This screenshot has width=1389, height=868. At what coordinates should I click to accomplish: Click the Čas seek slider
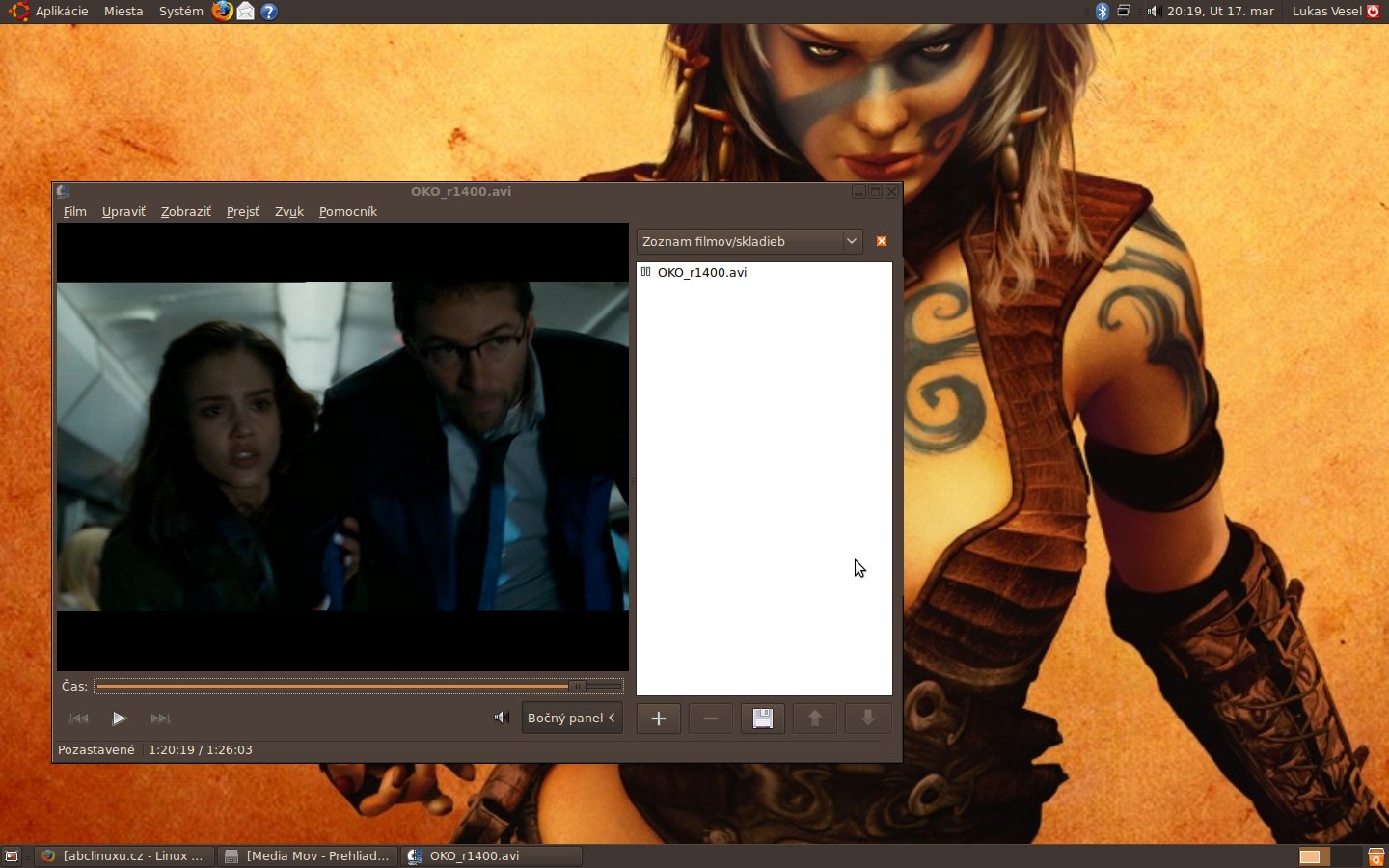point(359,686)
